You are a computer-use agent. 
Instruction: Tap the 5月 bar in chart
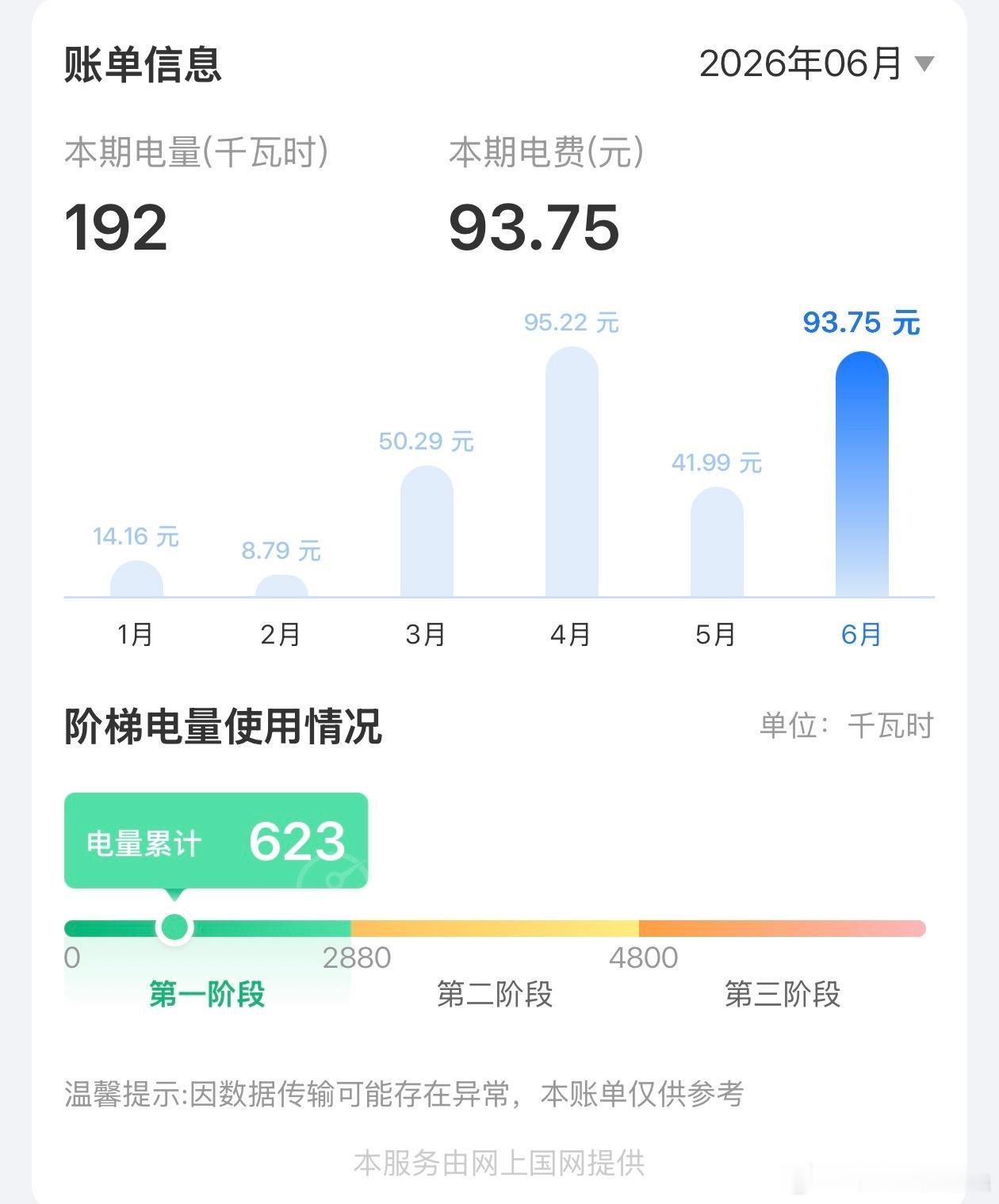717,541
